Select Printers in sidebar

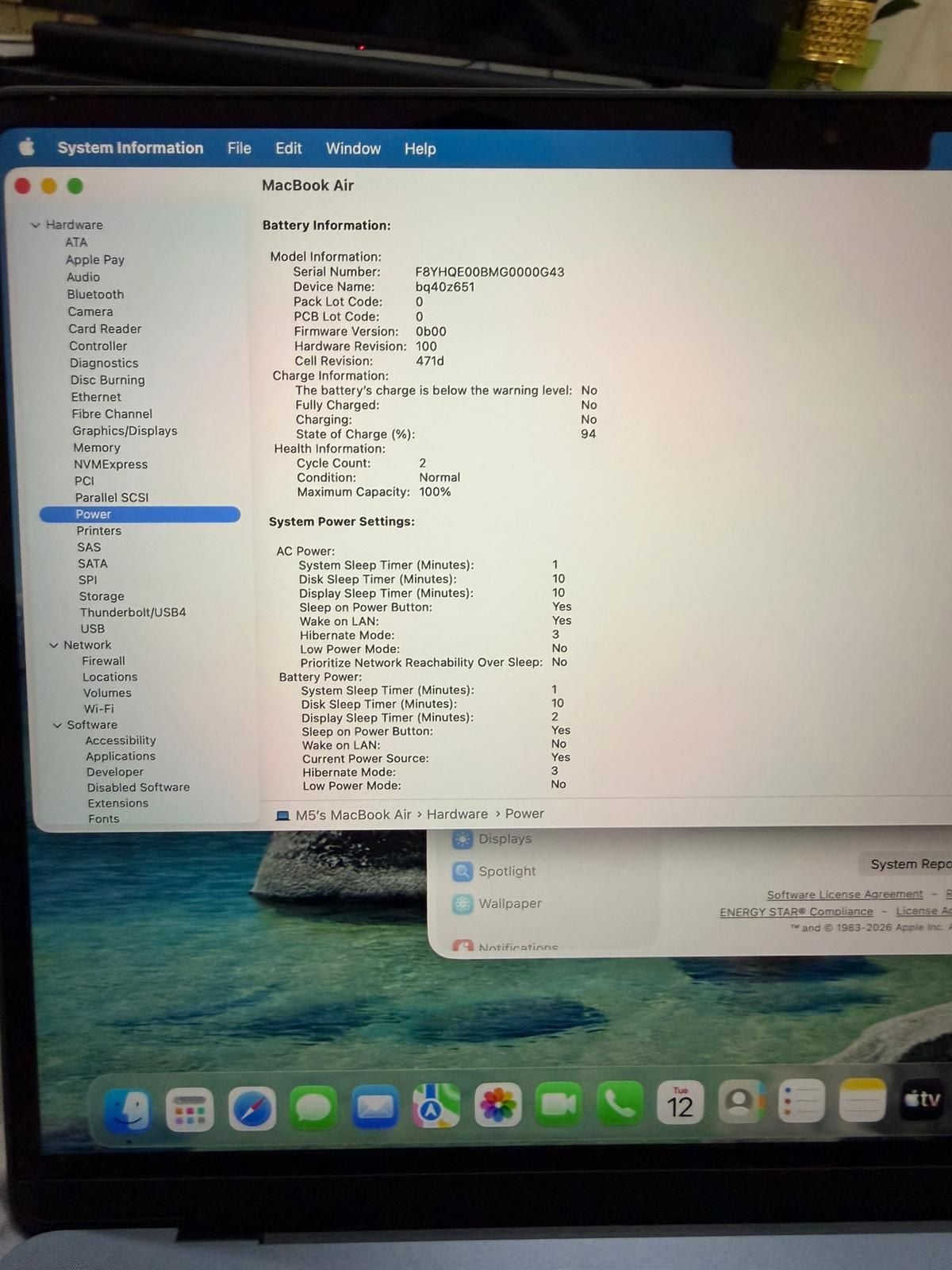pos(99,531)
